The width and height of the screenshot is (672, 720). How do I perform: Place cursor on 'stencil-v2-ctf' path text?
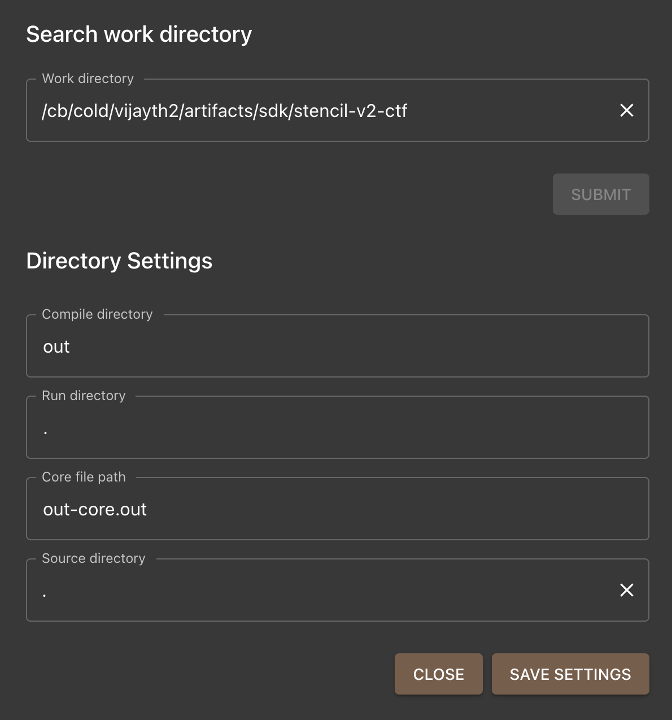[x=350, y=111]
